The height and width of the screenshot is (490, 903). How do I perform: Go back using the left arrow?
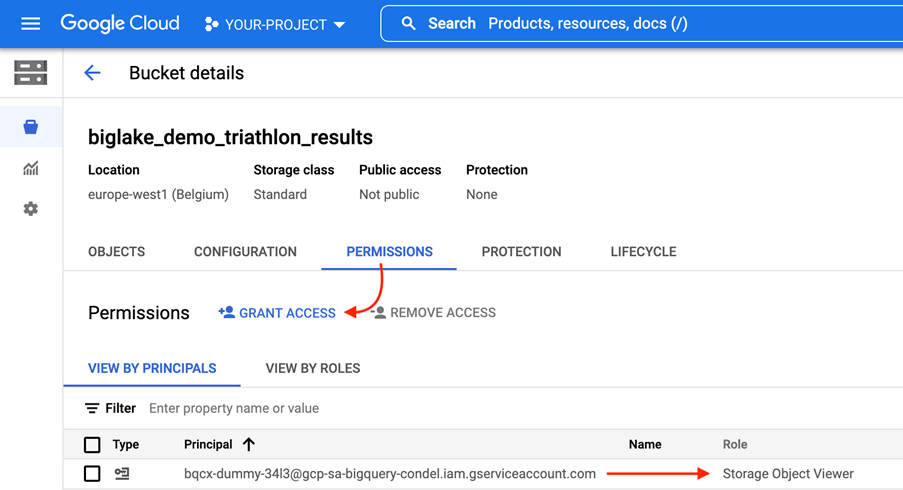(x=92, y=73)
